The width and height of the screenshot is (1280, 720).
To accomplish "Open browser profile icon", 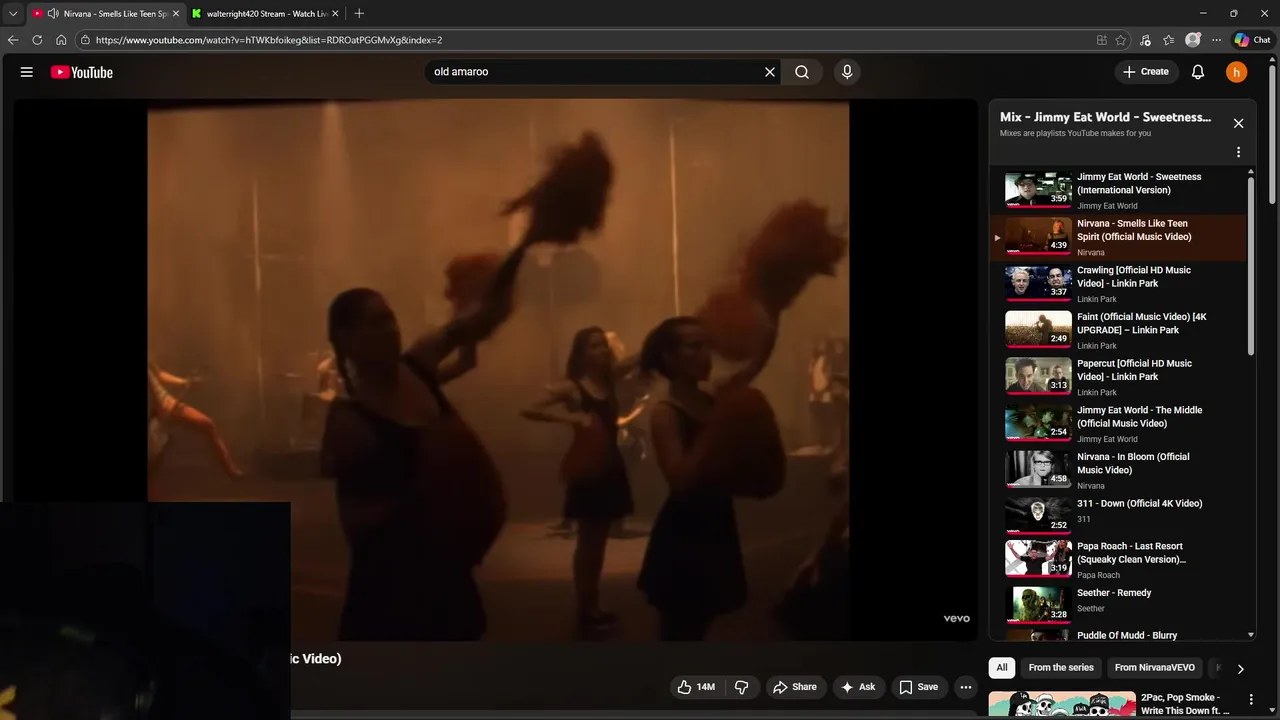I will tap(1193, 40).
